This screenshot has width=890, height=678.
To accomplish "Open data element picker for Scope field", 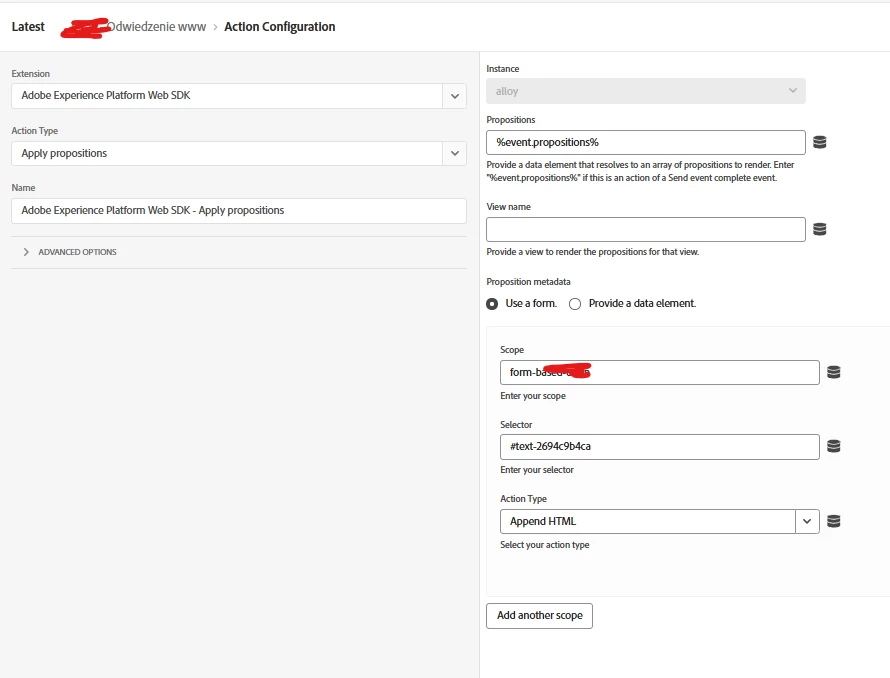I will click(x=833, y=372).
